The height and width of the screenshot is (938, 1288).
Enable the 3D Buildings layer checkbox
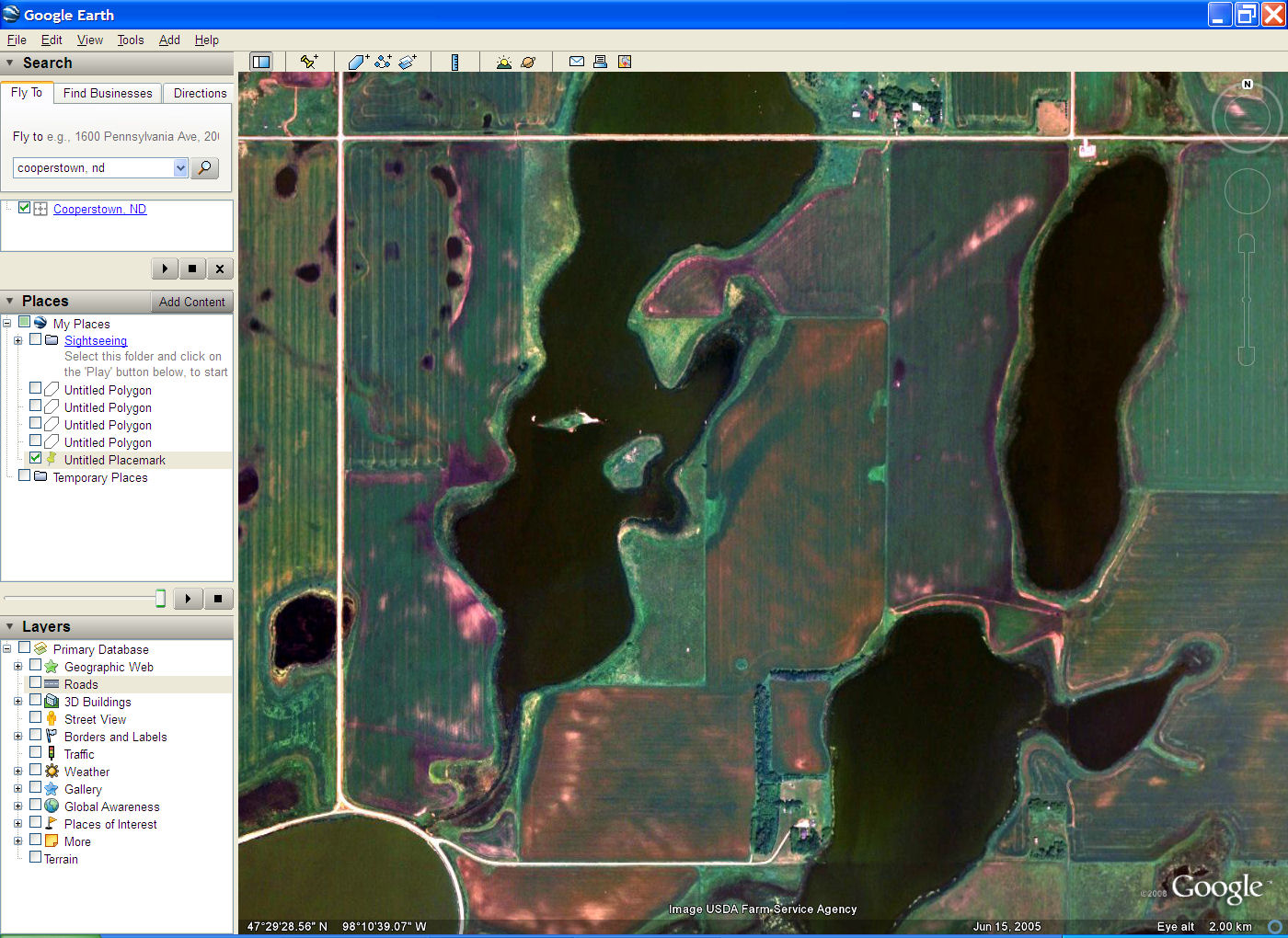(x=36, y=700)
